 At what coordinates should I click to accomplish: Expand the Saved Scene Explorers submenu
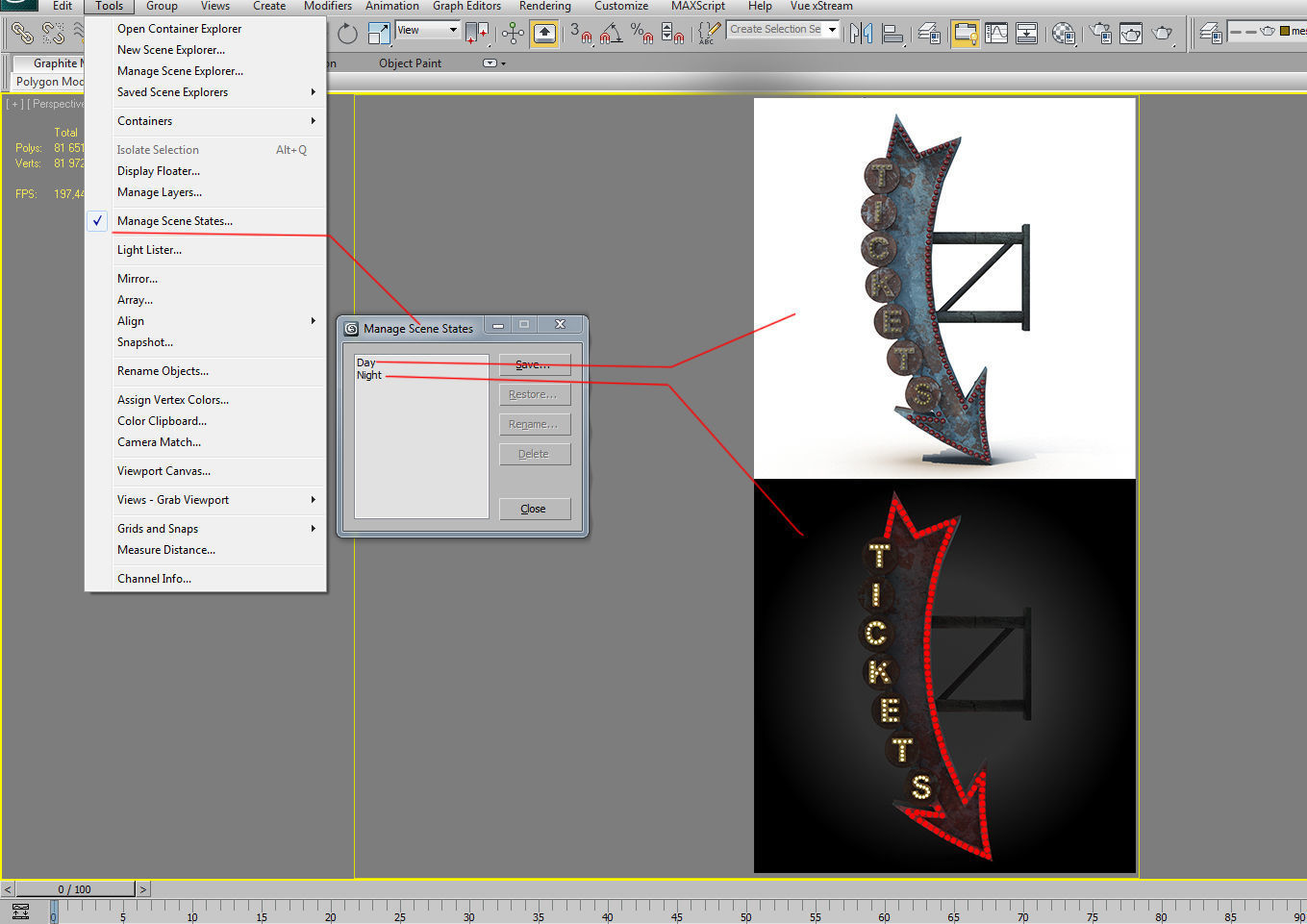pos(206,92)
